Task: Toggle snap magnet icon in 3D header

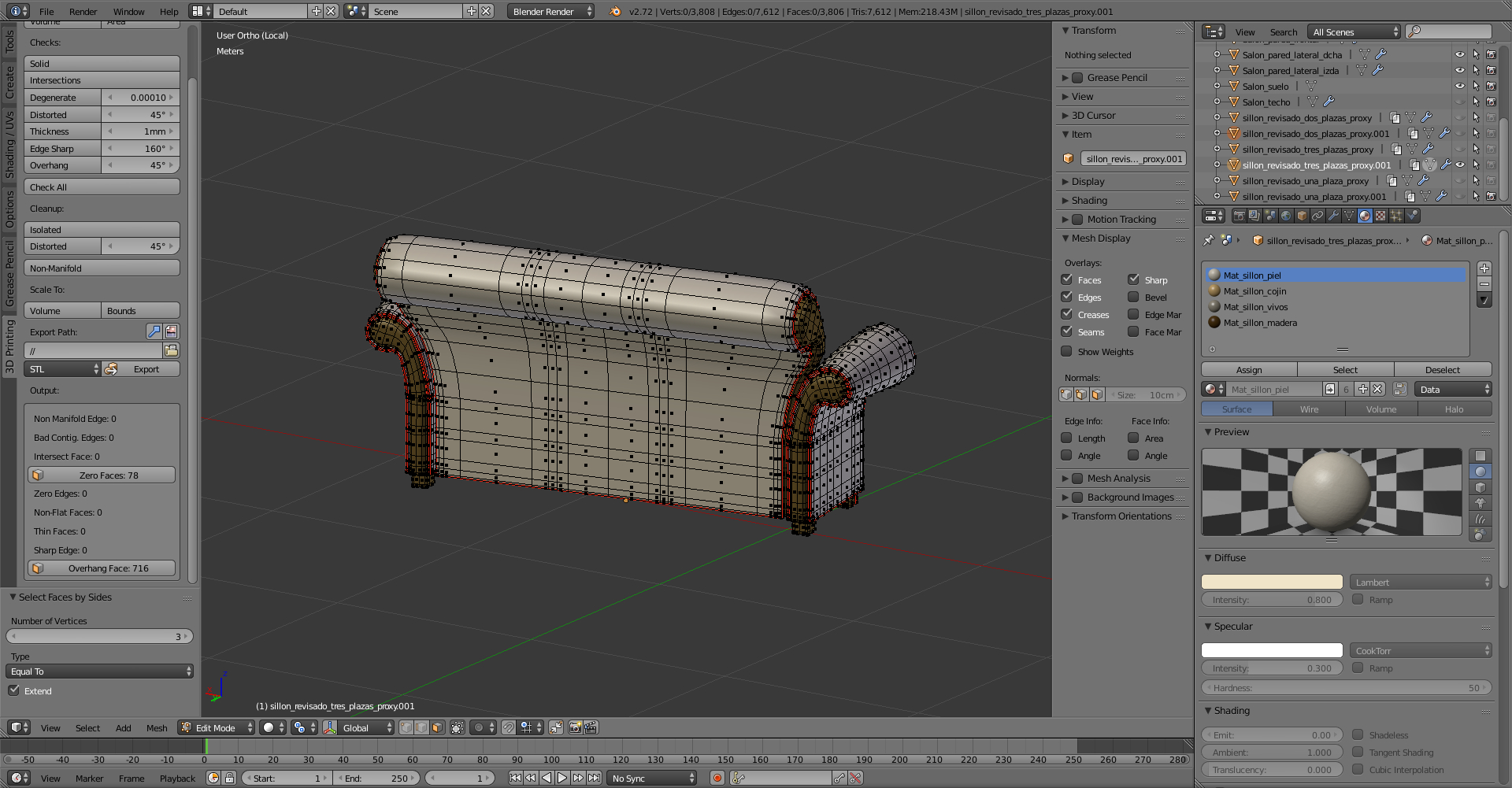Action: click(x=509, y=728)
